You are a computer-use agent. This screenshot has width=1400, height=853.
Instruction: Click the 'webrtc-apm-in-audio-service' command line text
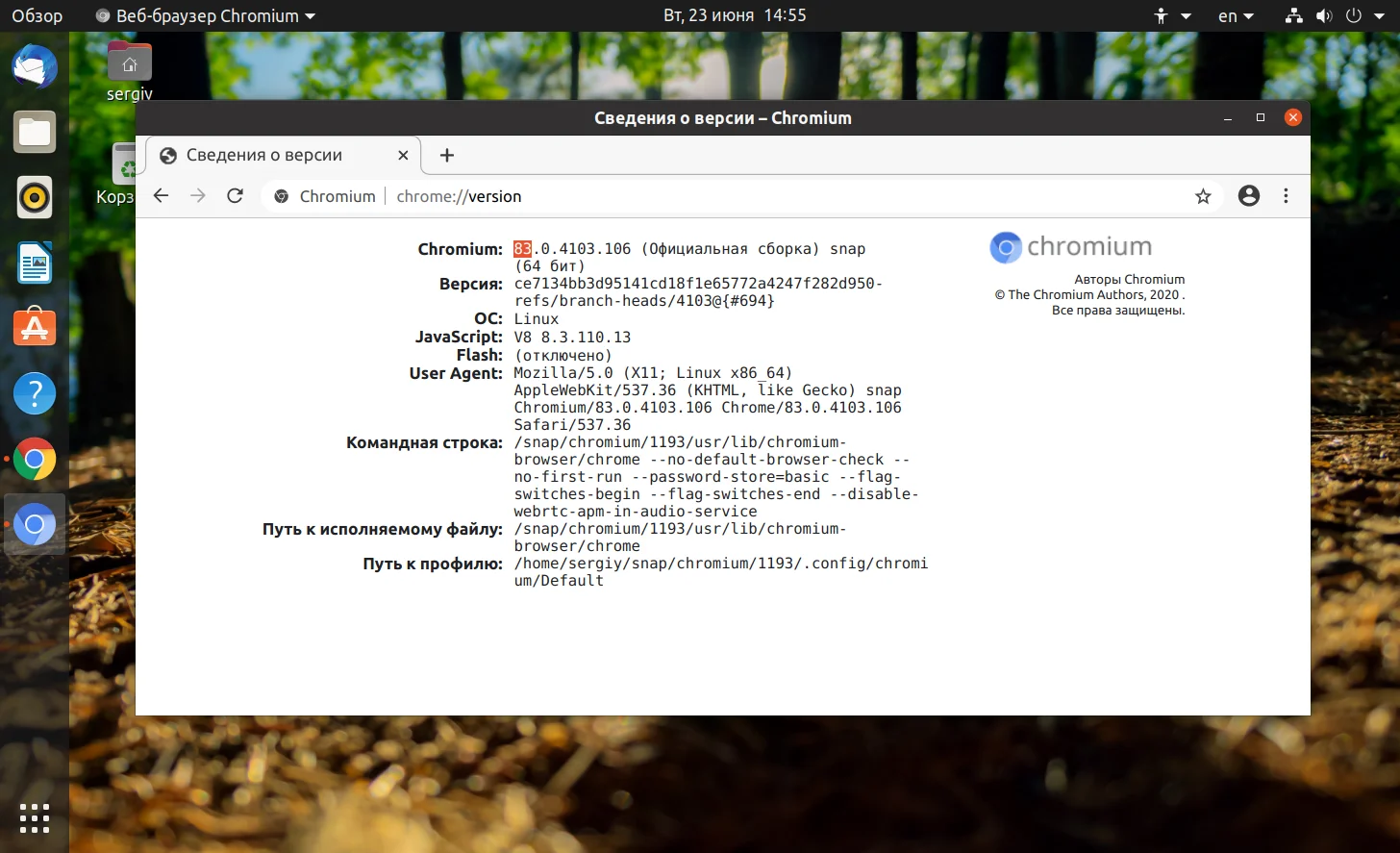point(636,512)
